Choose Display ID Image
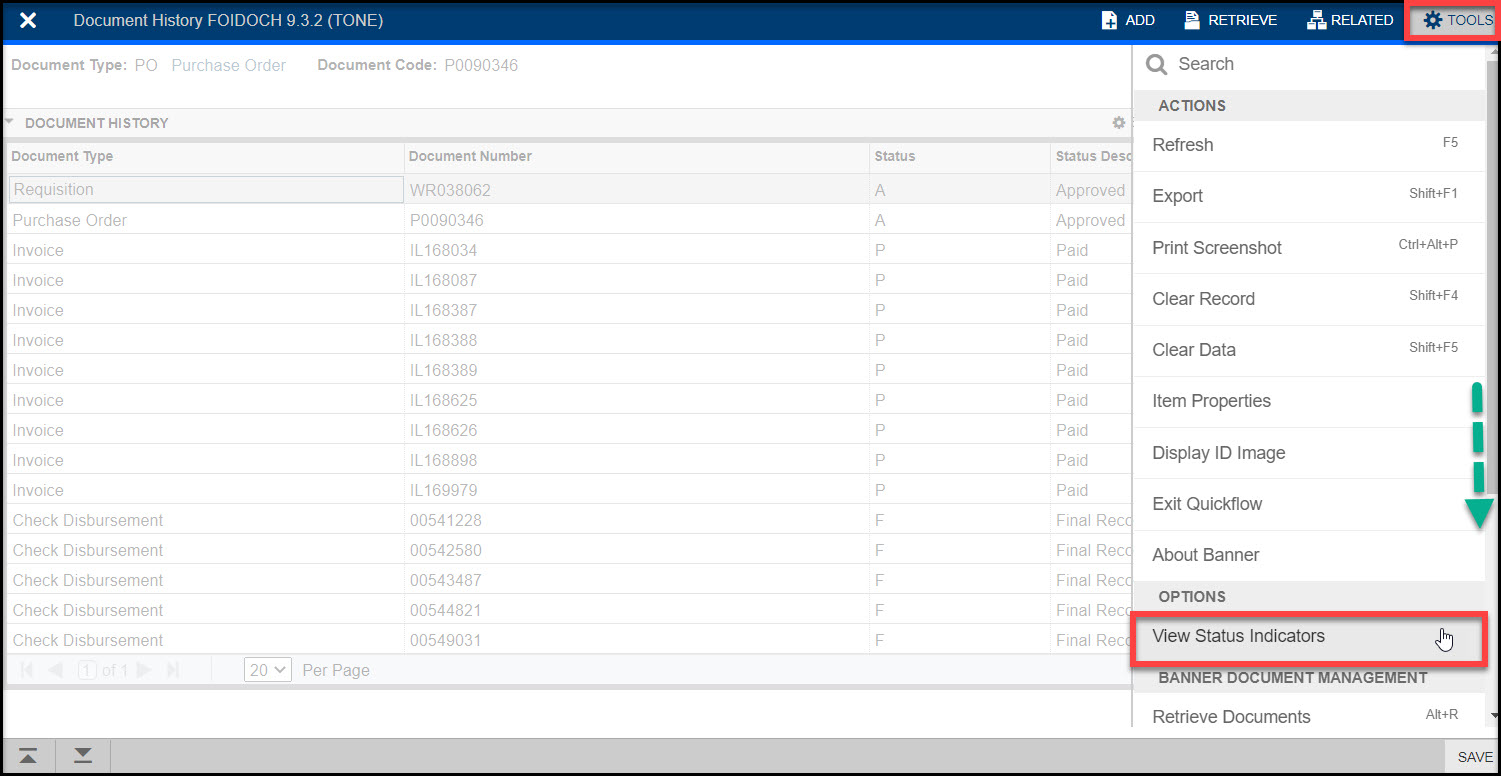Viewport: 1501px width, 776px height. (x=1308, y=453)
